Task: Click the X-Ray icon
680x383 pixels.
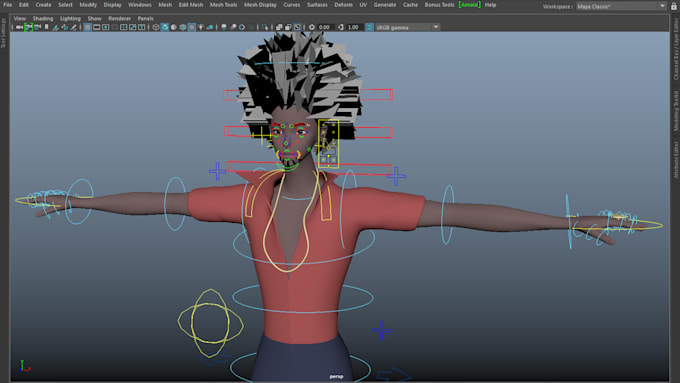Action: pos(279,27)
